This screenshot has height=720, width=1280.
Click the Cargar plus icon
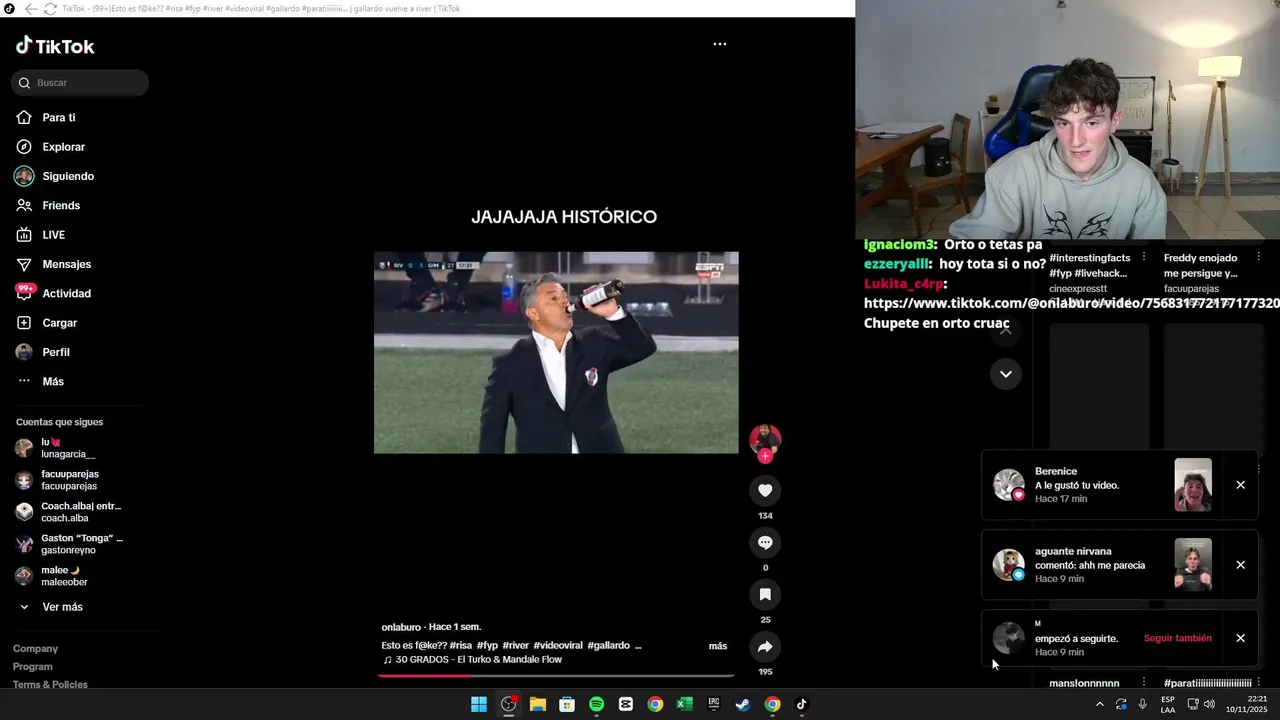[24, 323]
